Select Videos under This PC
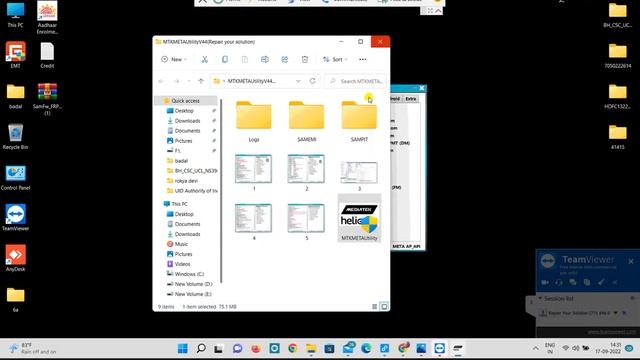Screen dimensions: 640x360 (182, 264)
